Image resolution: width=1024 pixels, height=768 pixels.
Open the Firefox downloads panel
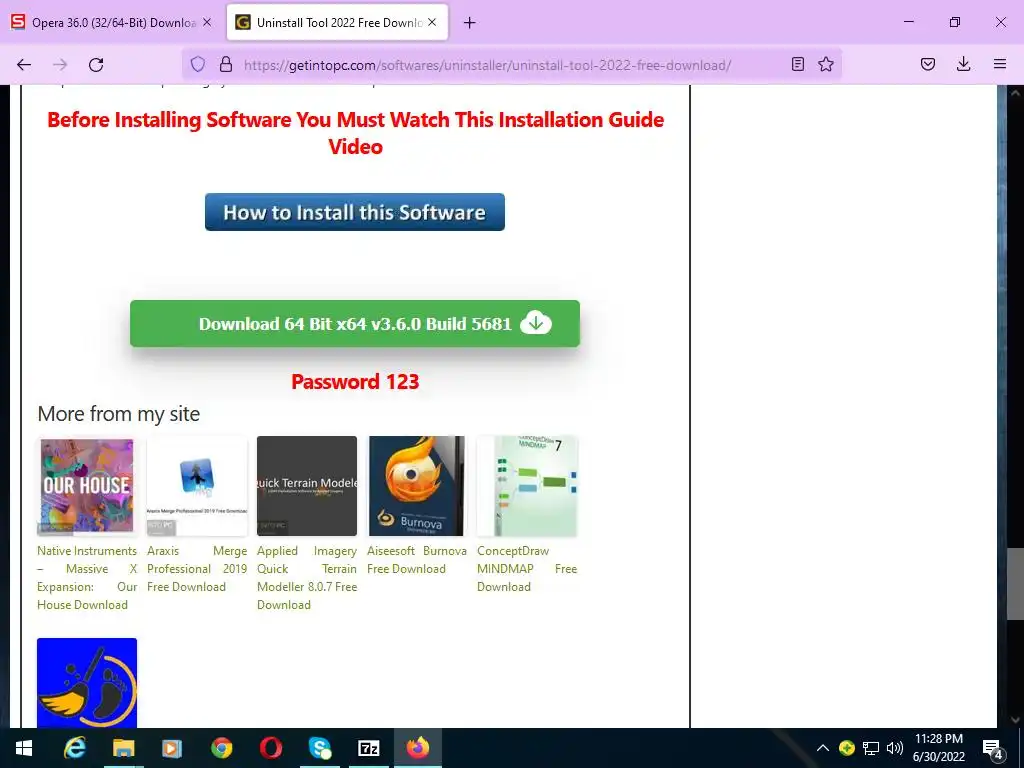click(963, 64)
